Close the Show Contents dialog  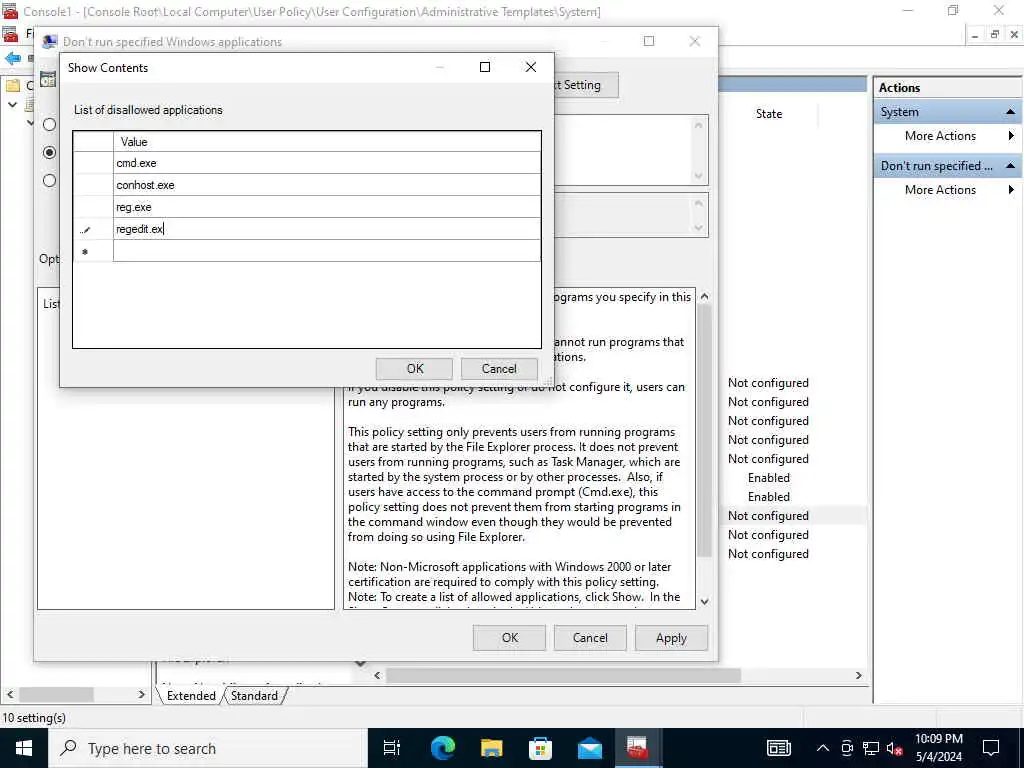[531, 67]
